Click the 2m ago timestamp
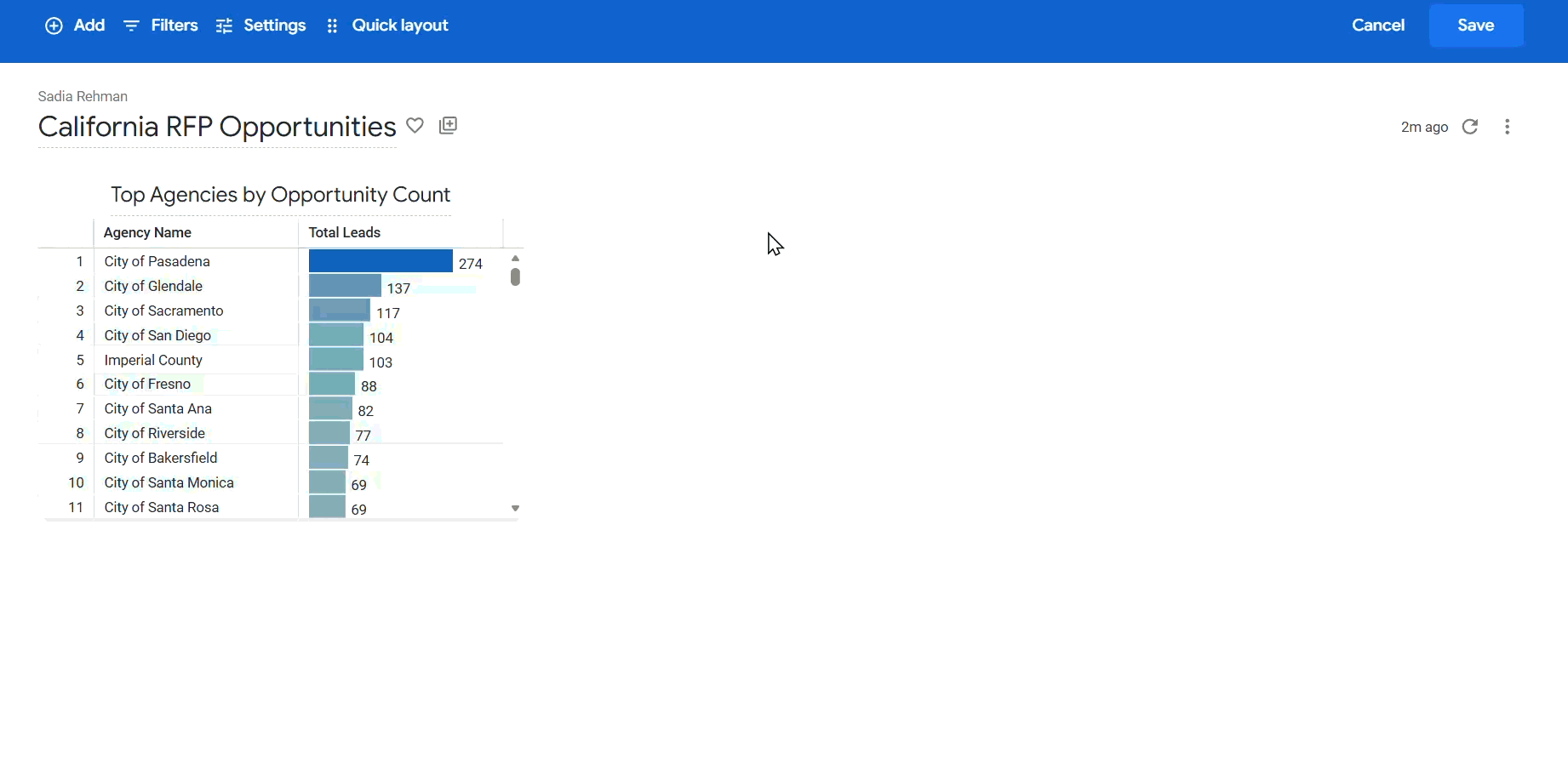This screenshot has height=764, width=1568. click(1425, 128)
